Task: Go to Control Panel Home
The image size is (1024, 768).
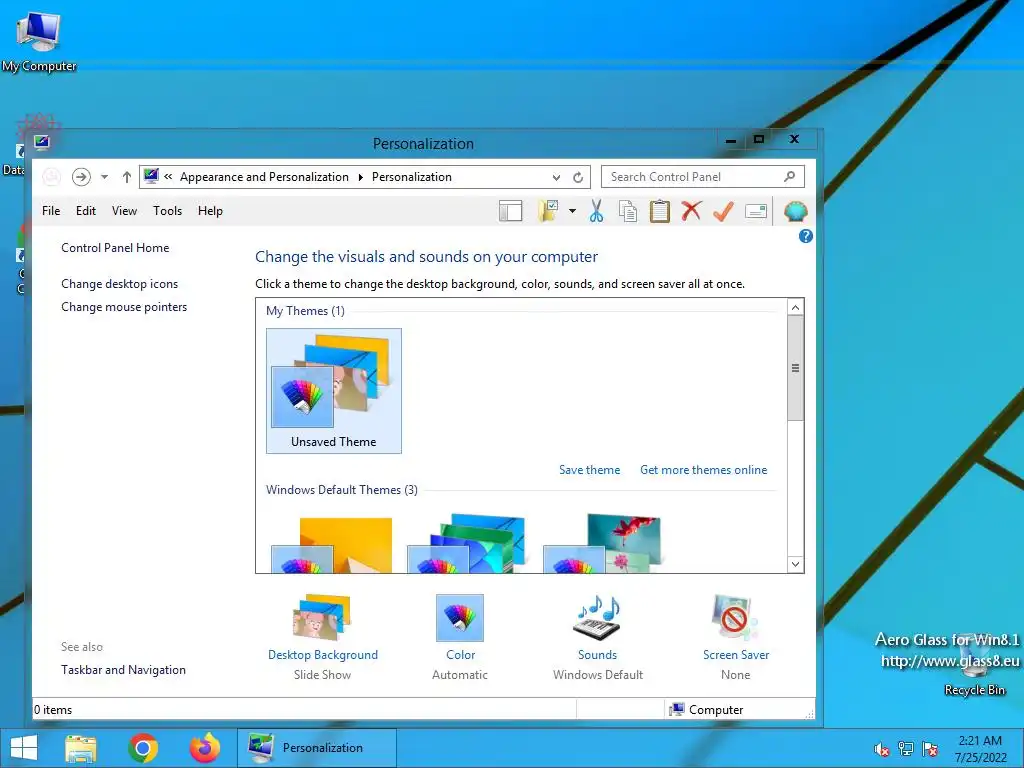Action: (x=115, y=248)
